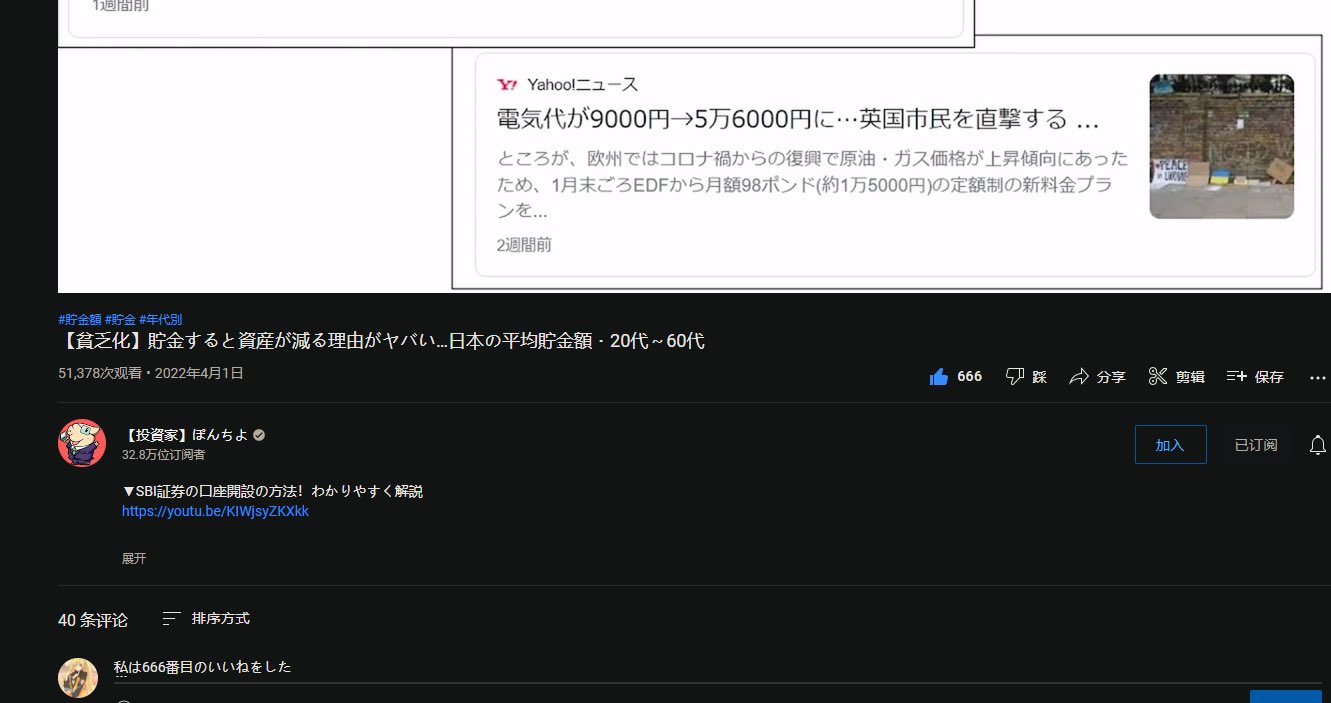Open the share (分享) option
This screenshot has height=703, width=1331.
point(1097,377)
